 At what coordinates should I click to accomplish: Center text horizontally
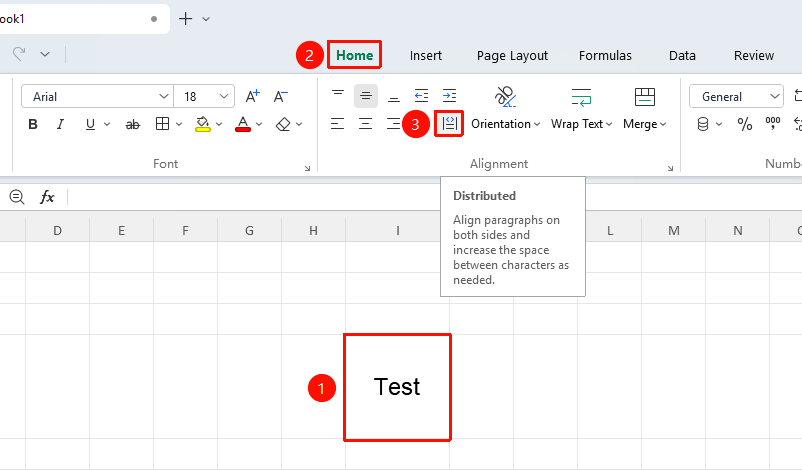pyautogui.click(x=365, y=124)
